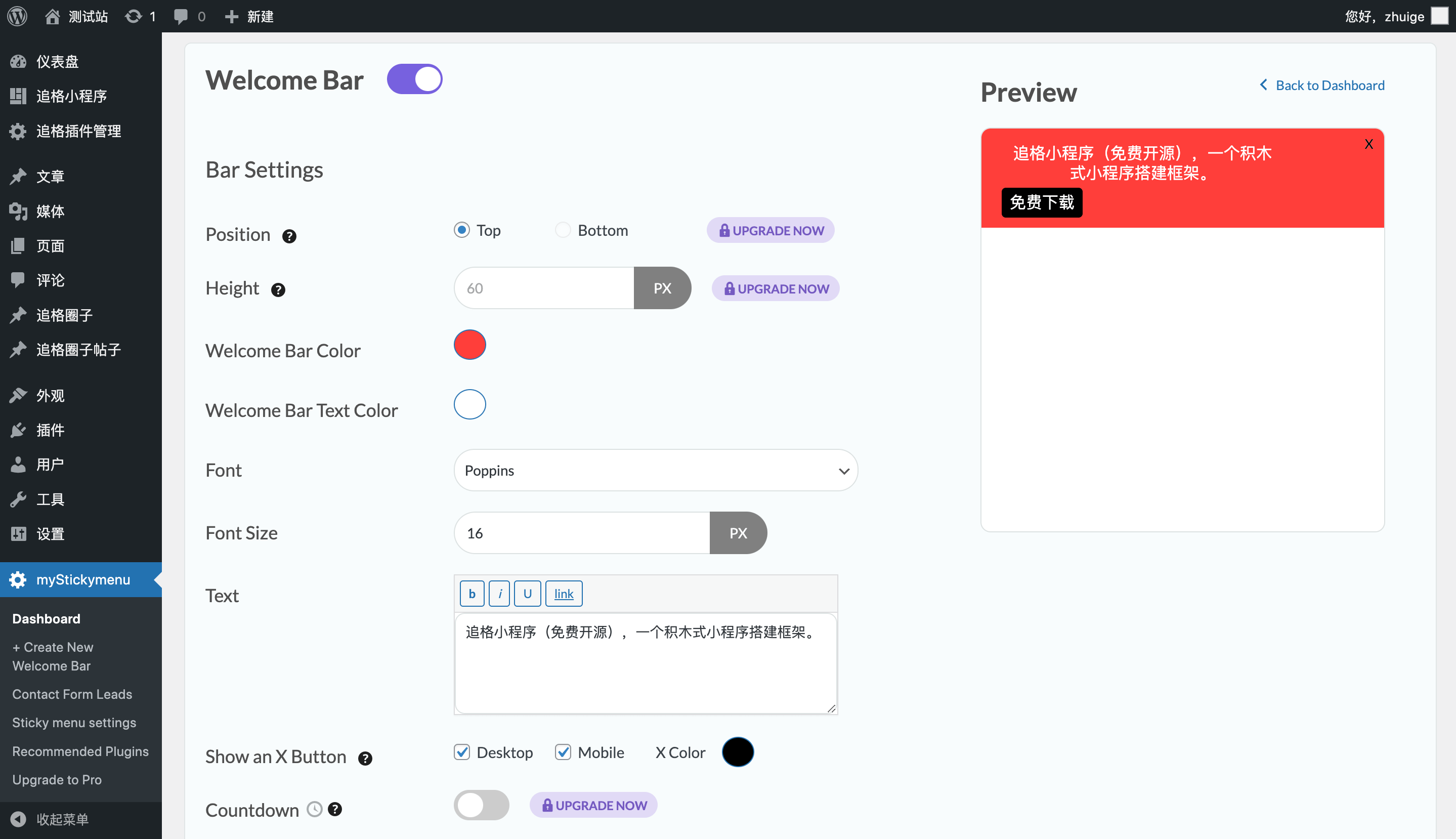The image size is (1456, 839).
Task: Click the 设置 settings icon
Action: pyautogui.click(x=18, y=533)
